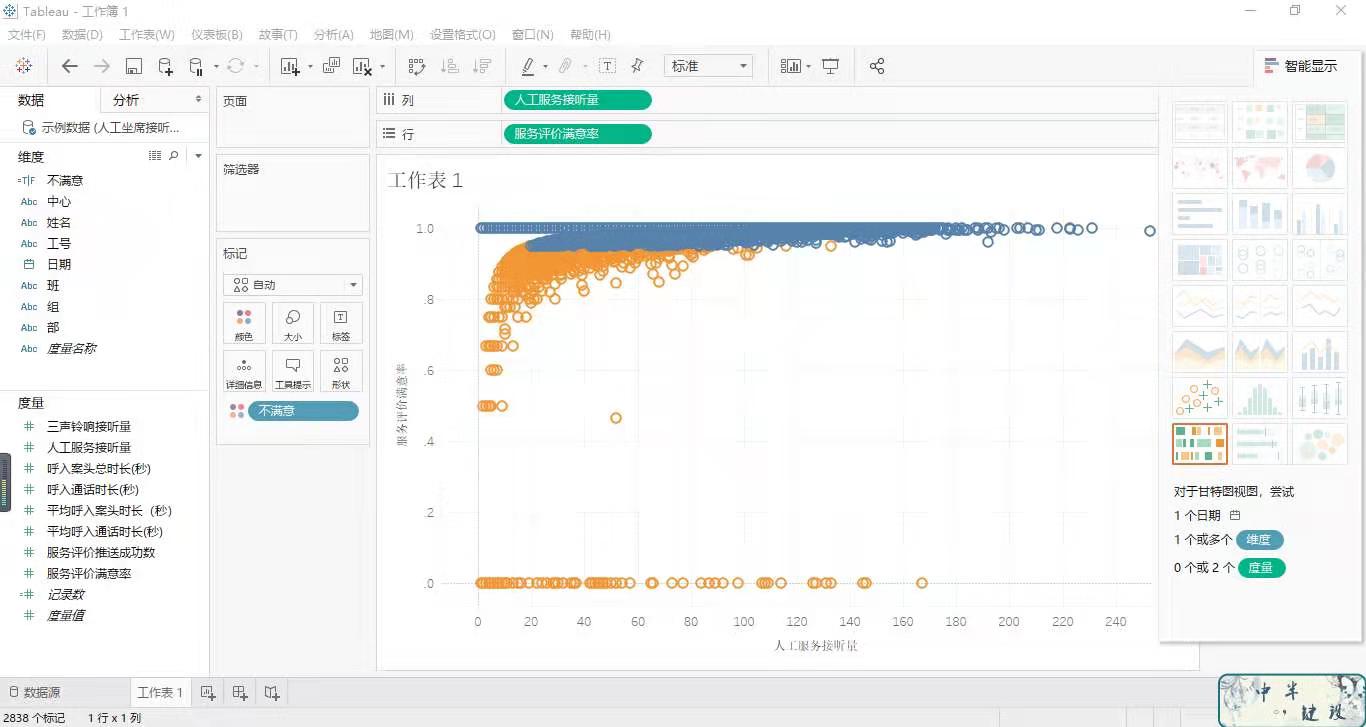Open the dimensions pane dropdown arrow
The width and height of the screenshot is (1366, 727).
[198, 156]
